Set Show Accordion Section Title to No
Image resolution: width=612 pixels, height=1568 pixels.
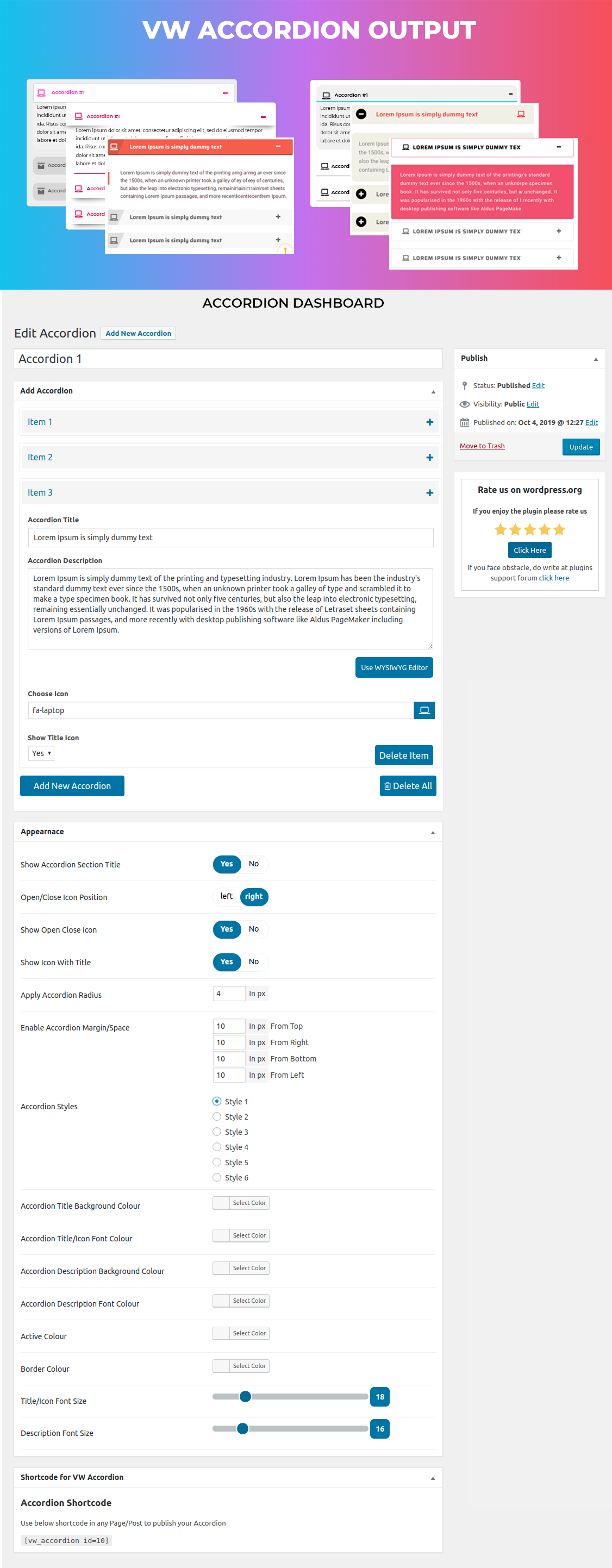[x=254, y=864]
